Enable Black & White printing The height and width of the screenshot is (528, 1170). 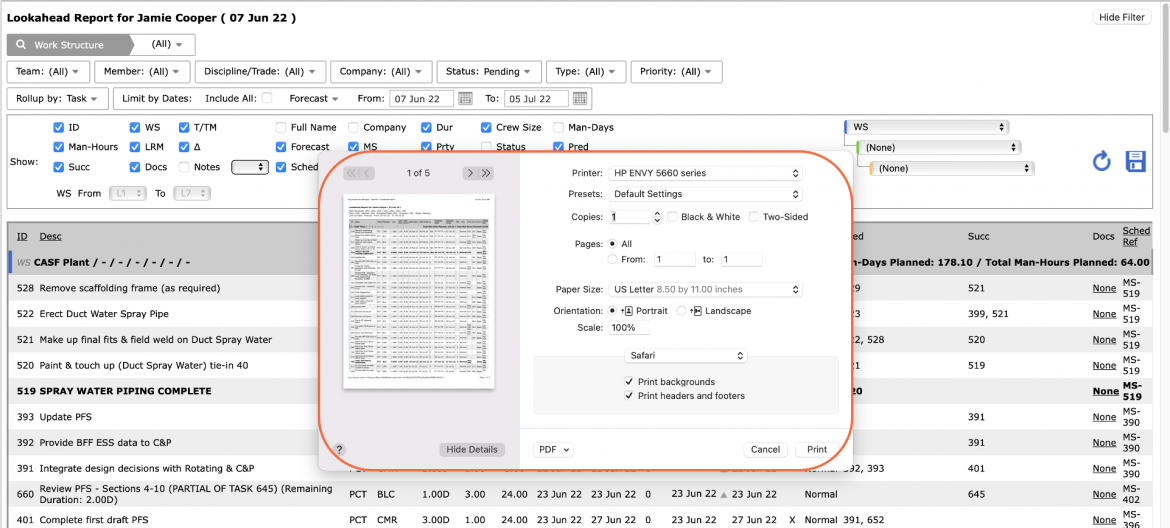pyautogui.click(x=672, y=217)
